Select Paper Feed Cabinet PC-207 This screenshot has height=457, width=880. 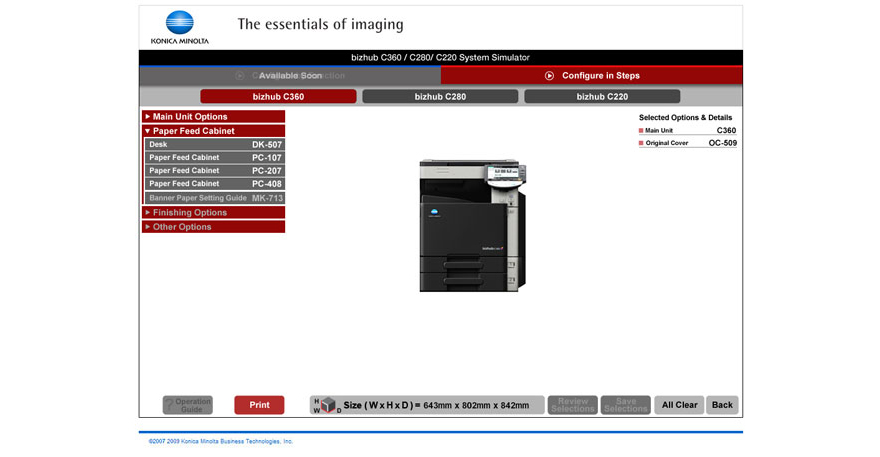click(x=216, y=171)
